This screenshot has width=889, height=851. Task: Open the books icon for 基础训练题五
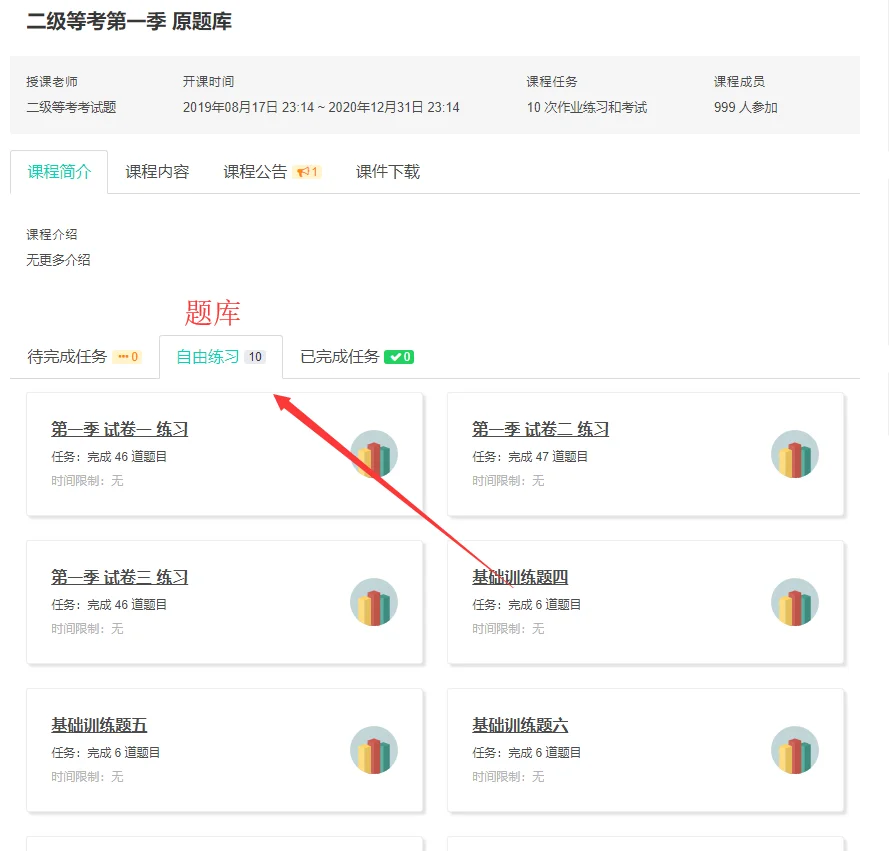[374, 750]
